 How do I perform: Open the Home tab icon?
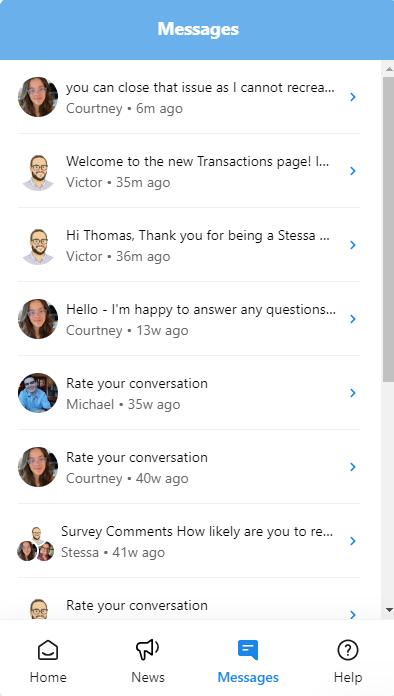pos(48,650)
